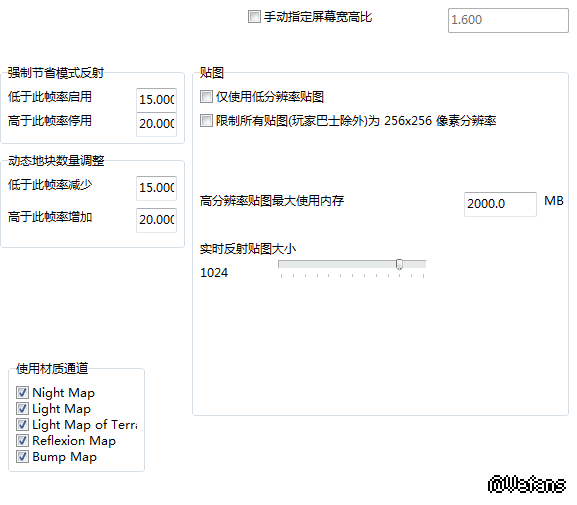Screen dimensions: 577x505
Task: Click the 手动指定屏幕宽高比 label text
Action: click(318, 17)
